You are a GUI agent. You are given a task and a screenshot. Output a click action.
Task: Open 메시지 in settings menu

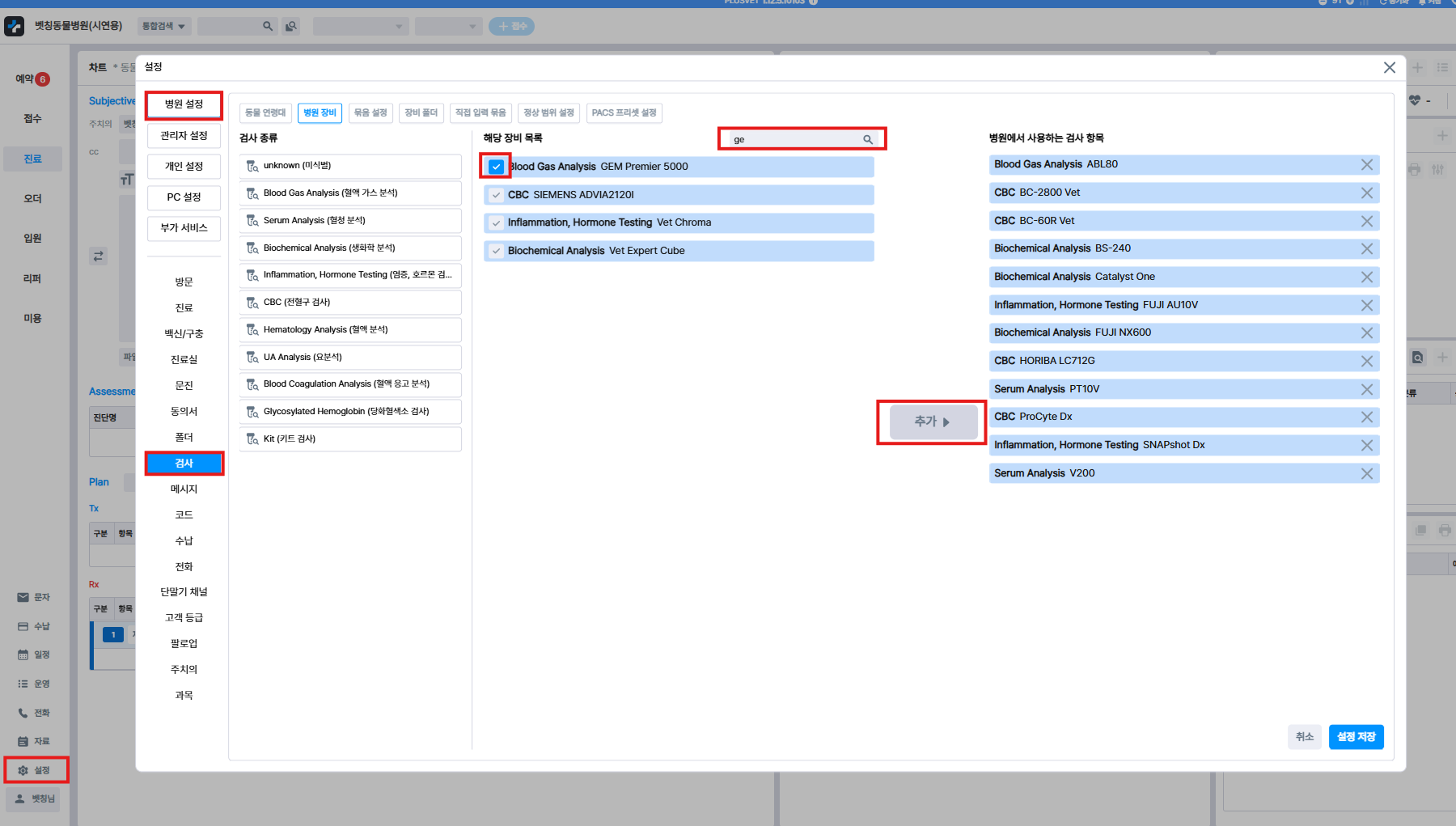pos(184,489)
